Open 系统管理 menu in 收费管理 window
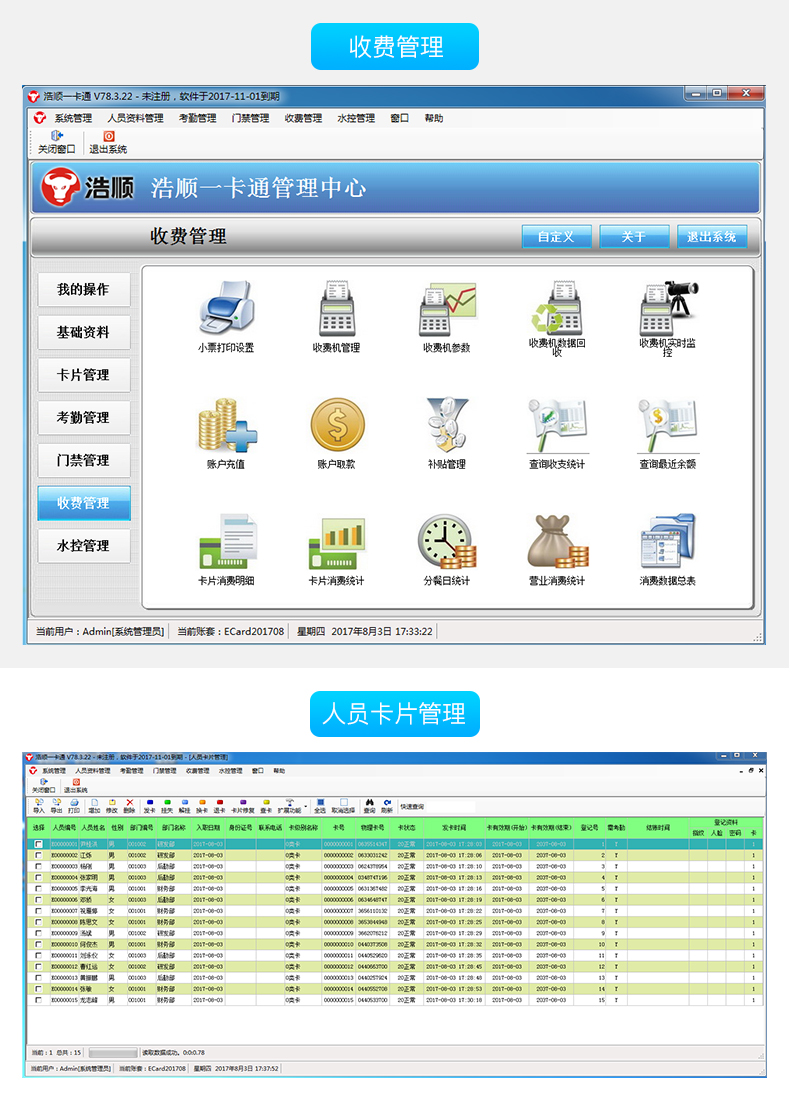The width and height of the screenshot is (790, 1101). [73, 118]
